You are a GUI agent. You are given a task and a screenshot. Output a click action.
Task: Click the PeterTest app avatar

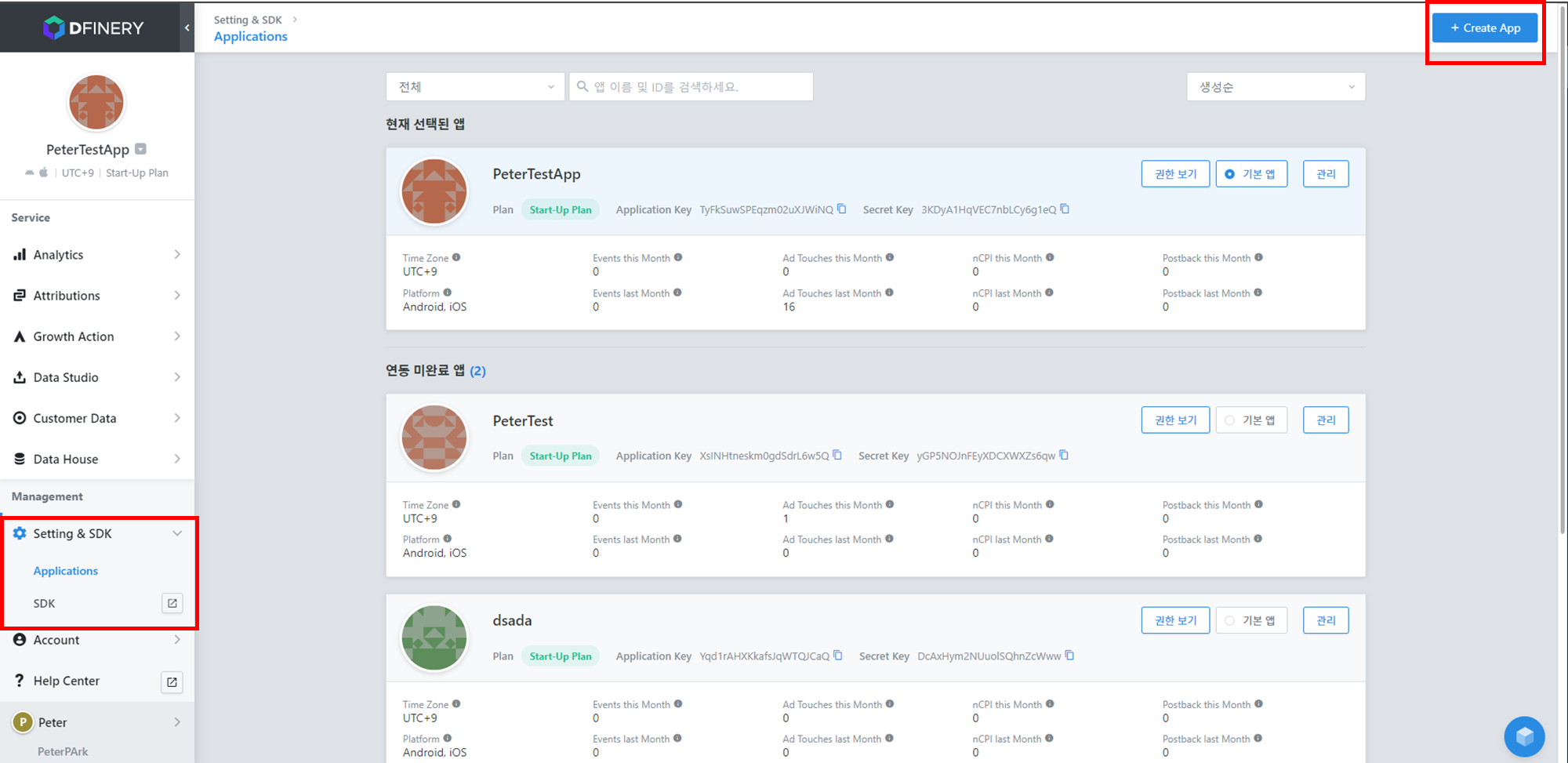coord(434,438)
